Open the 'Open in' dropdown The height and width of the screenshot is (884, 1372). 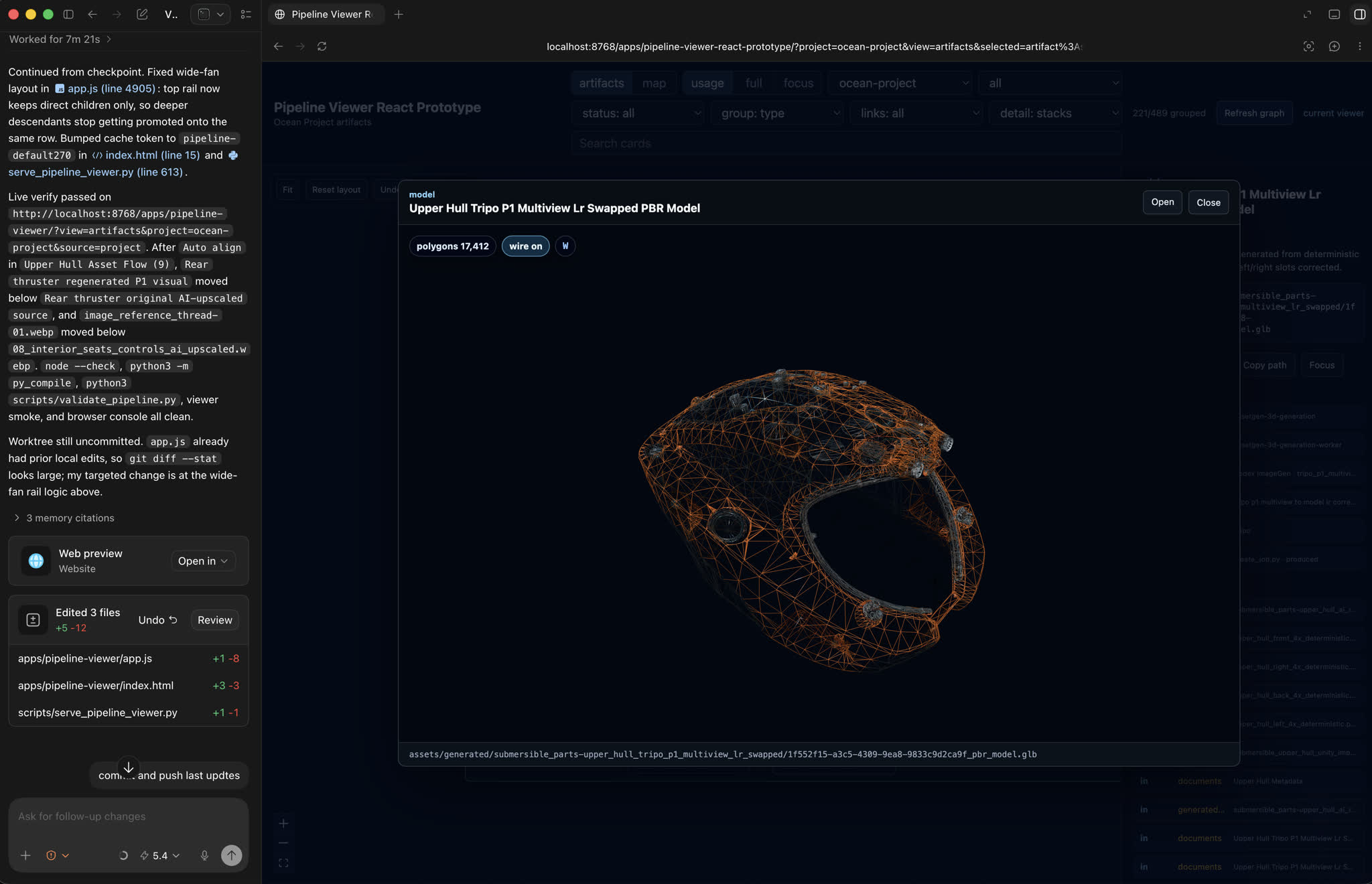click(x=203, y=561)
